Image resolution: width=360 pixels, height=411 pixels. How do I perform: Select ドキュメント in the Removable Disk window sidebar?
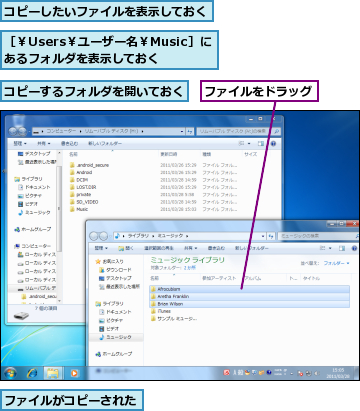tap(34, 187)
